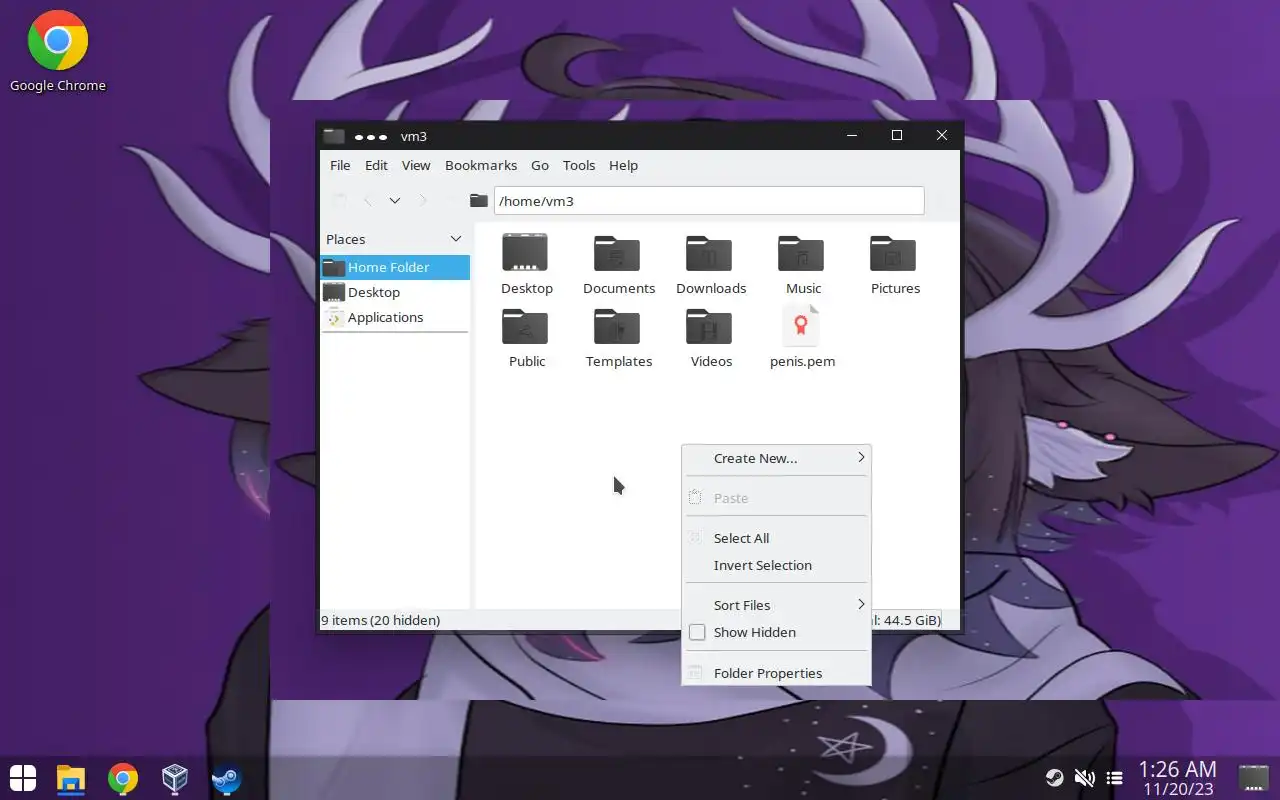Click the muted volume tray icon
1280x800 pixels.
[x=1084, y=778]
